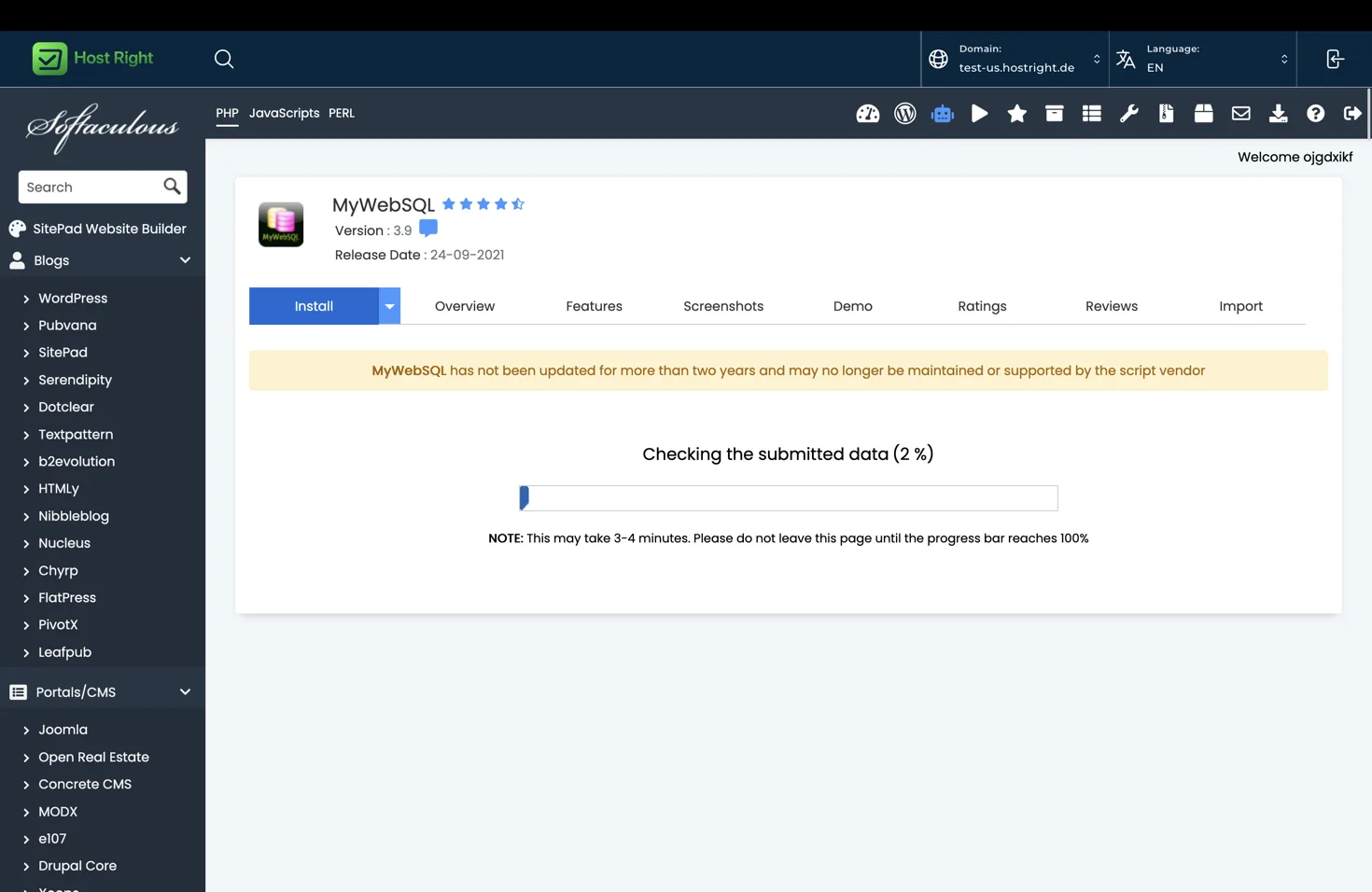Screen dimensions: 1372x892
Task: Click the zipped file backups icon
Action: pos(1166,114)
